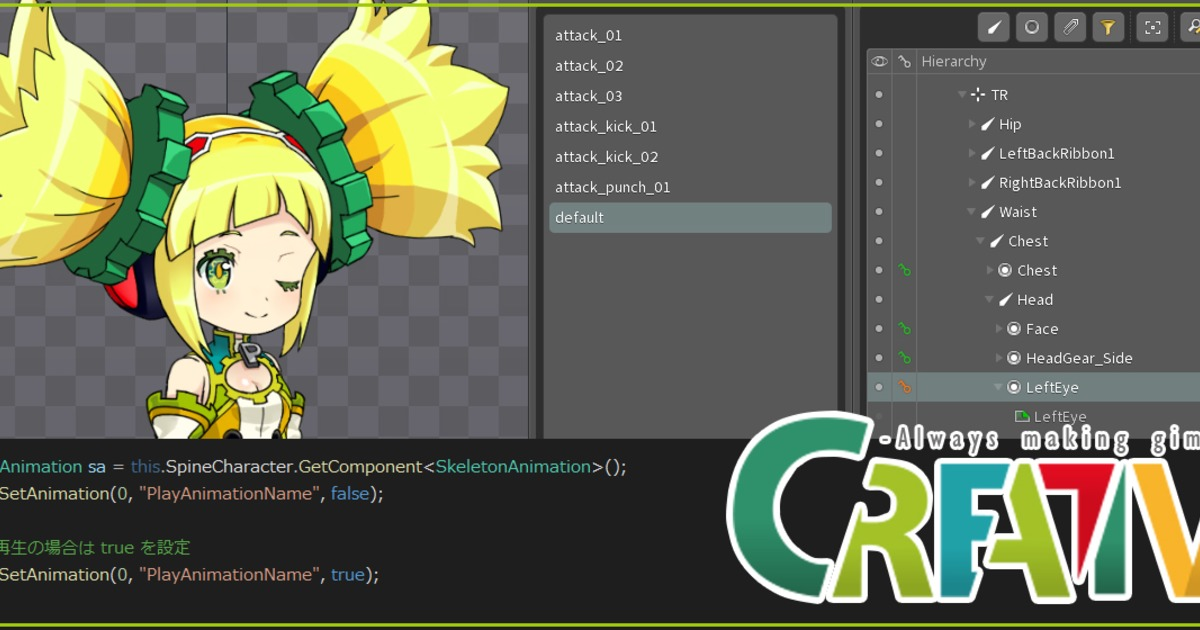This screenshot has width=1200, height=630.
Task: Select the HeadGear_Side label
Action: click(x=1079, y=358)
